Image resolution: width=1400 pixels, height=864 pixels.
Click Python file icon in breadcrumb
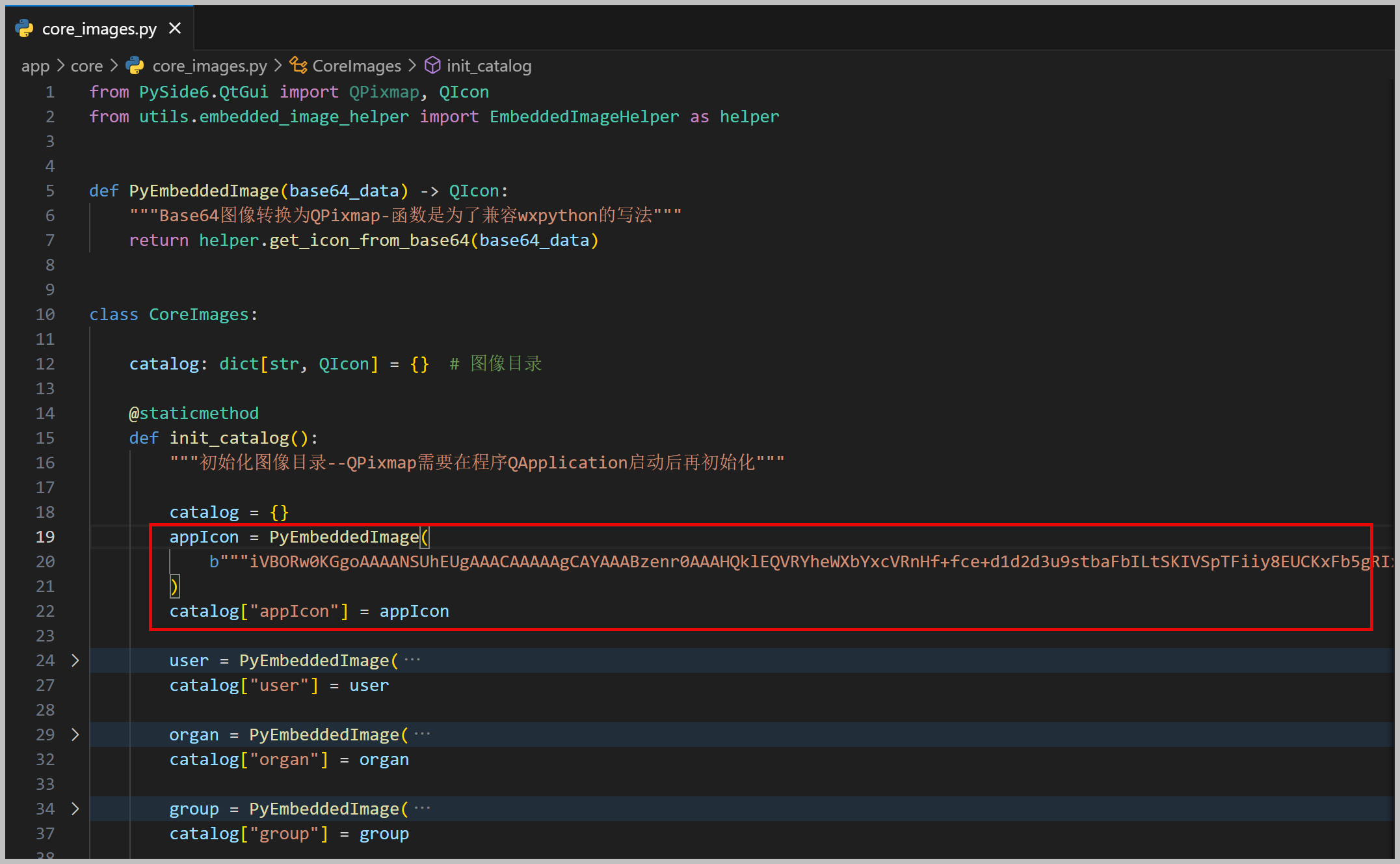(135, 66)
